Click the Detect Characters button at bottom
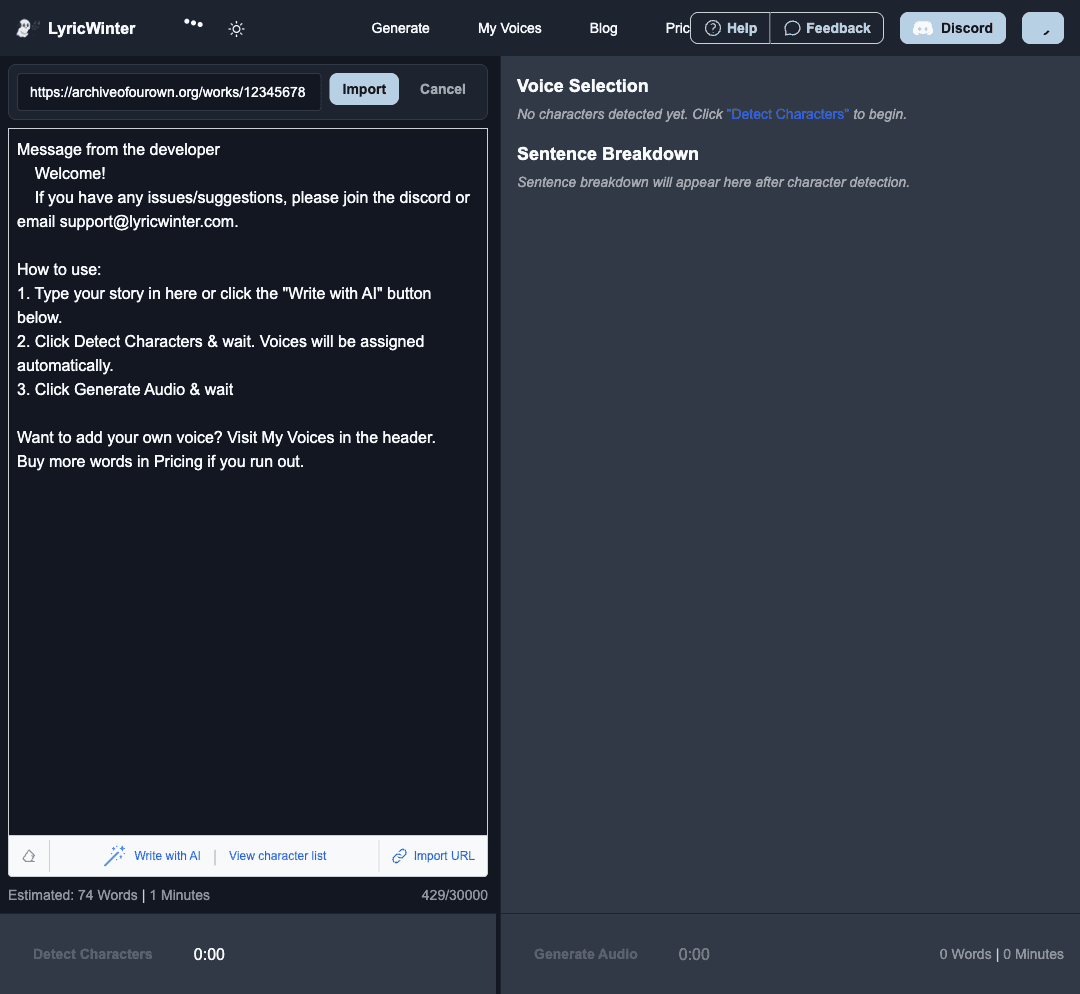This screenshot has width=1080, height=994. [93, 954]
